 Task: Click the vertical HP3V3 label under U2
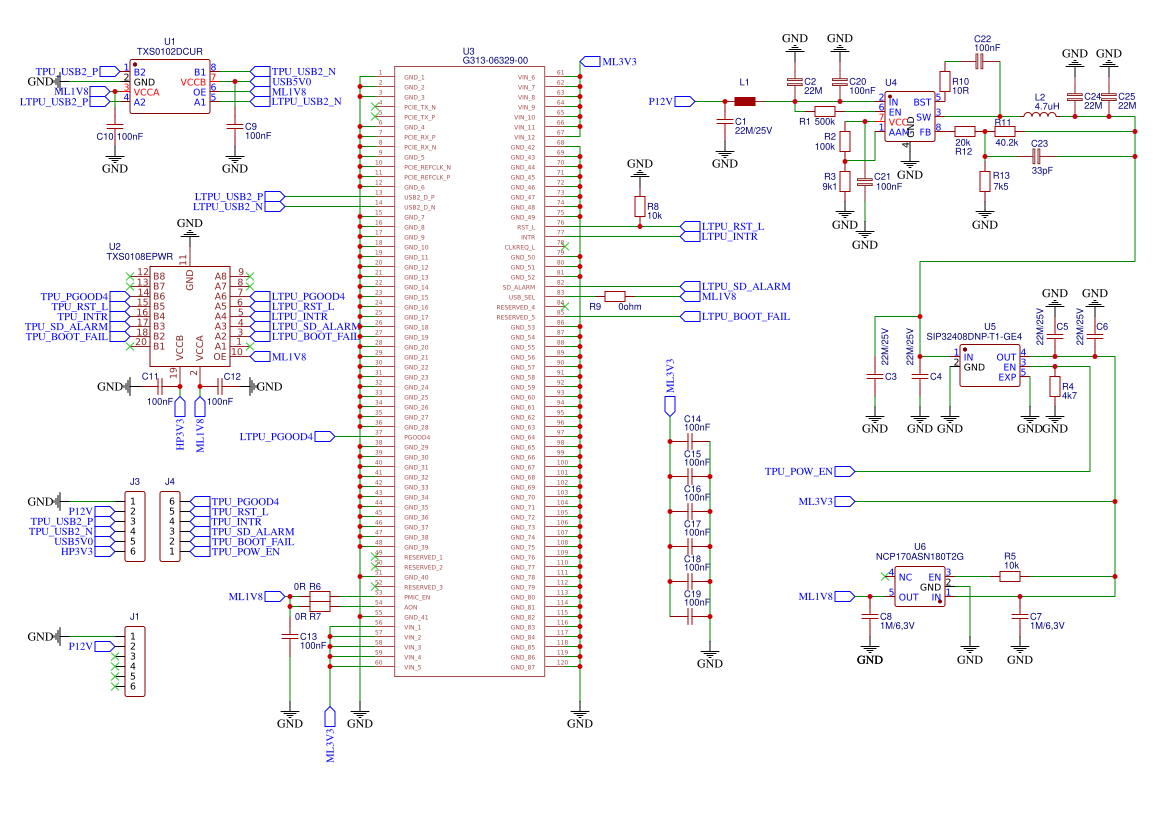coord(180,424)
